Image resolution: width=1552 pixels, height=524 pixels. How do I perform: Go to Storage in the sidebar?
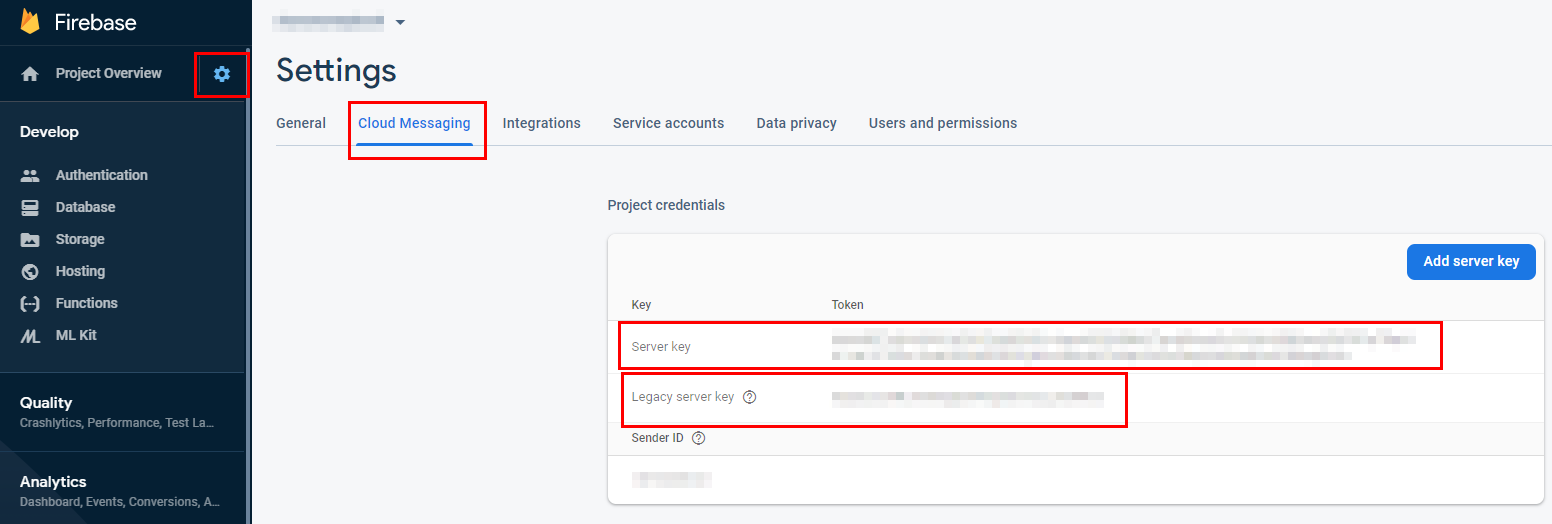(80, 239)
